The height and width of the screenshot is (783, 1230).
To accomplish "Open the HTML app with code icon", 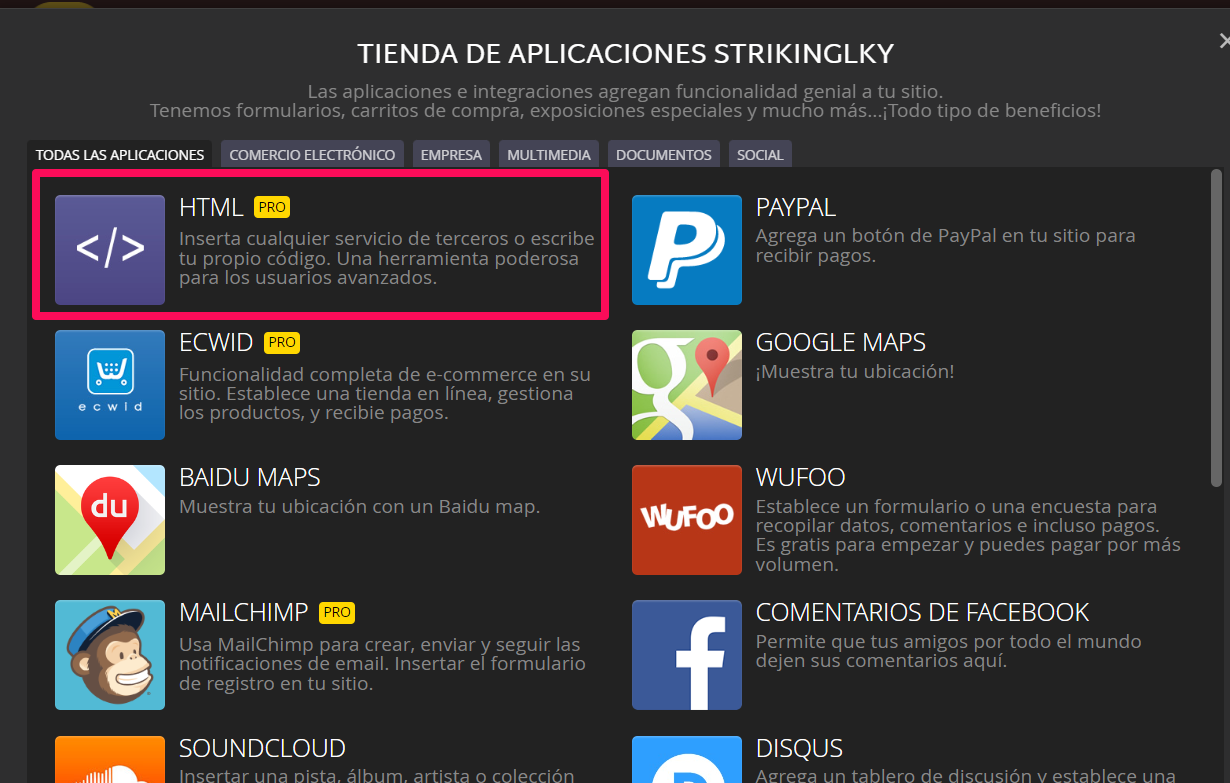I will tap(110, 249).
